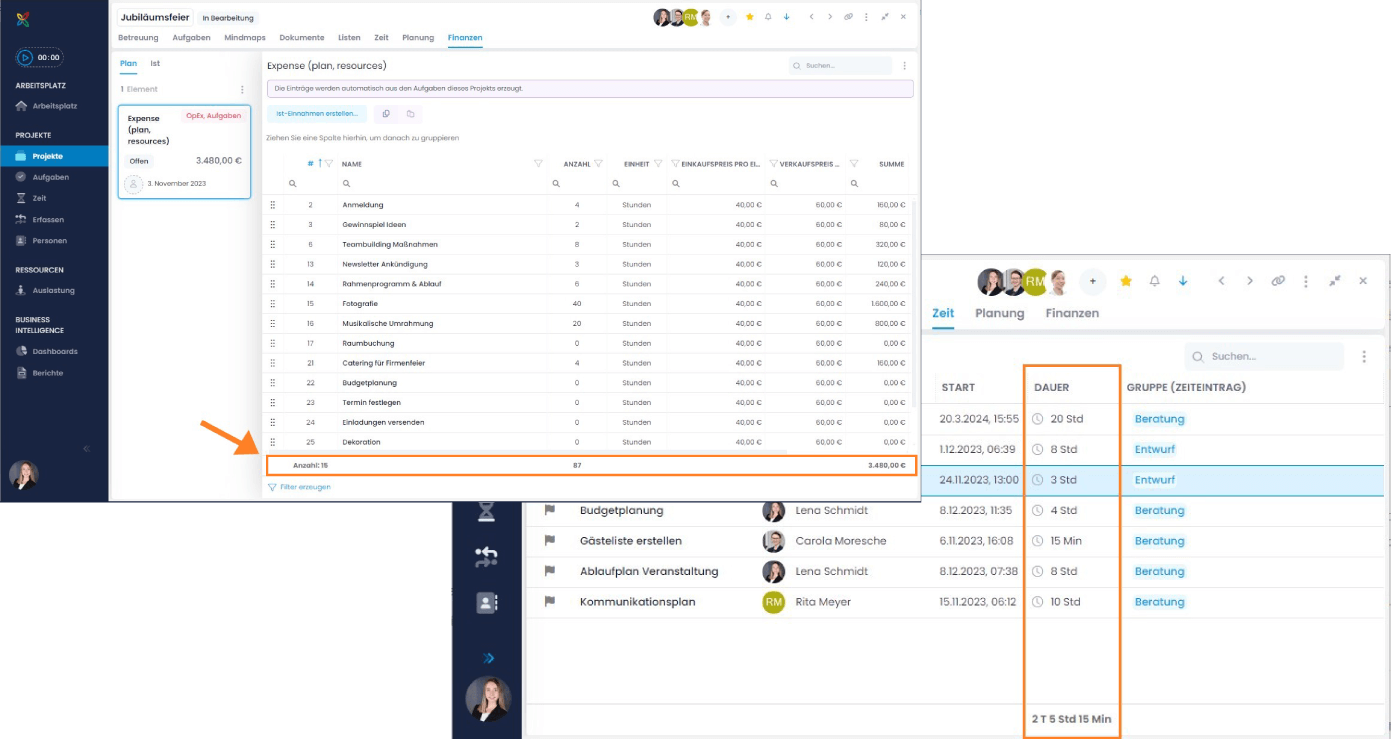Open the Planung tab in the Zeit window
This screenshot has height=739, width=1391.
point(1000,313)
